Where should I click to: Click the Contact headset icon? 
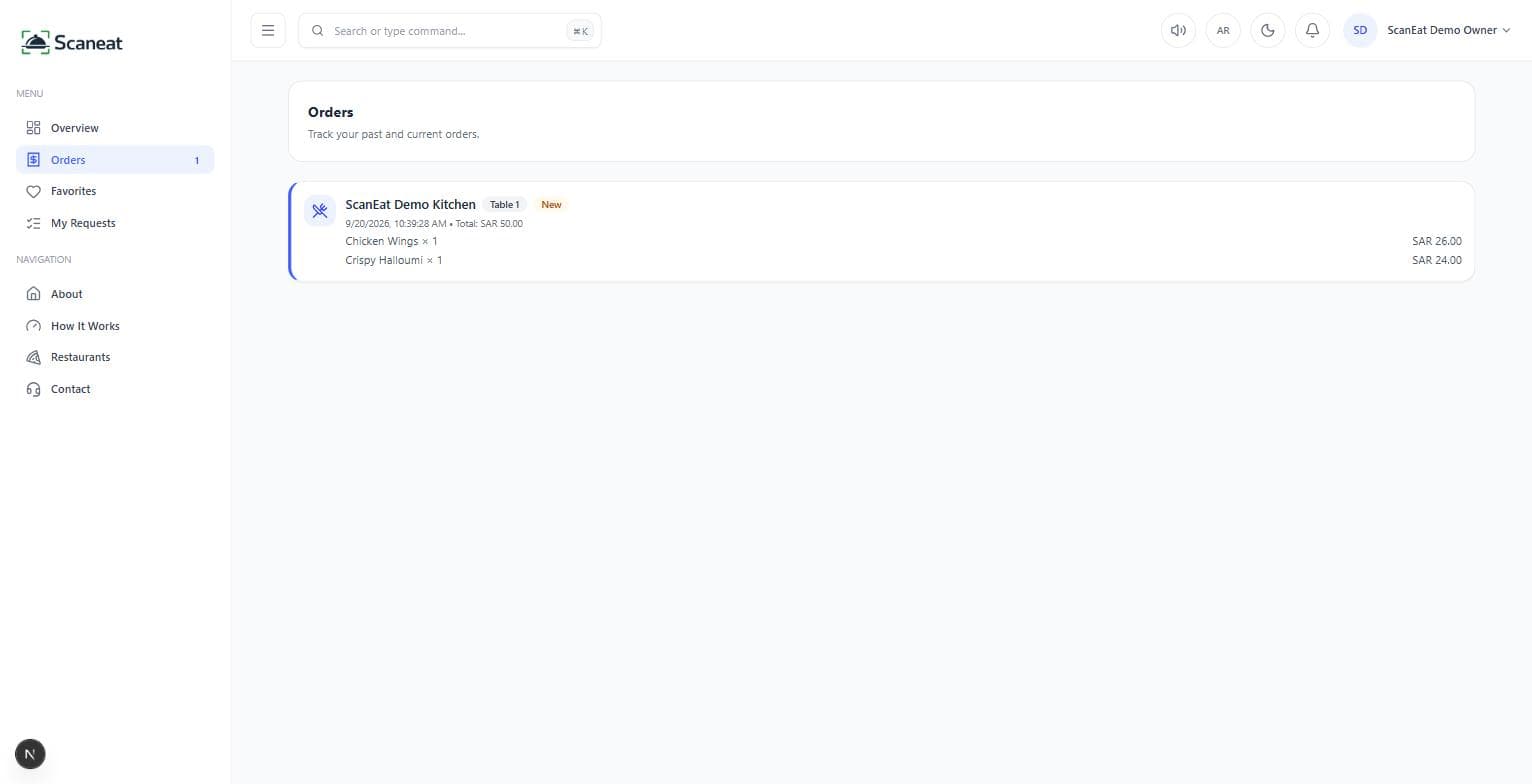33,389
